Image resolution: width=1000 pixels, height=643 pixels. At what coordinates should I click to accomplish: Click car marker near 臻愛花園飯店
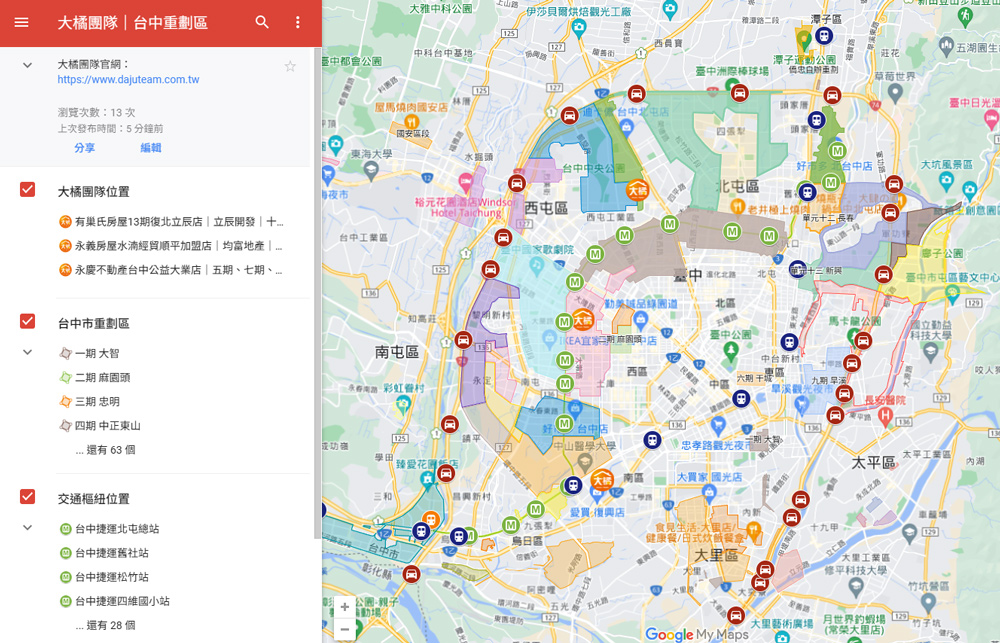click(446, 473)
